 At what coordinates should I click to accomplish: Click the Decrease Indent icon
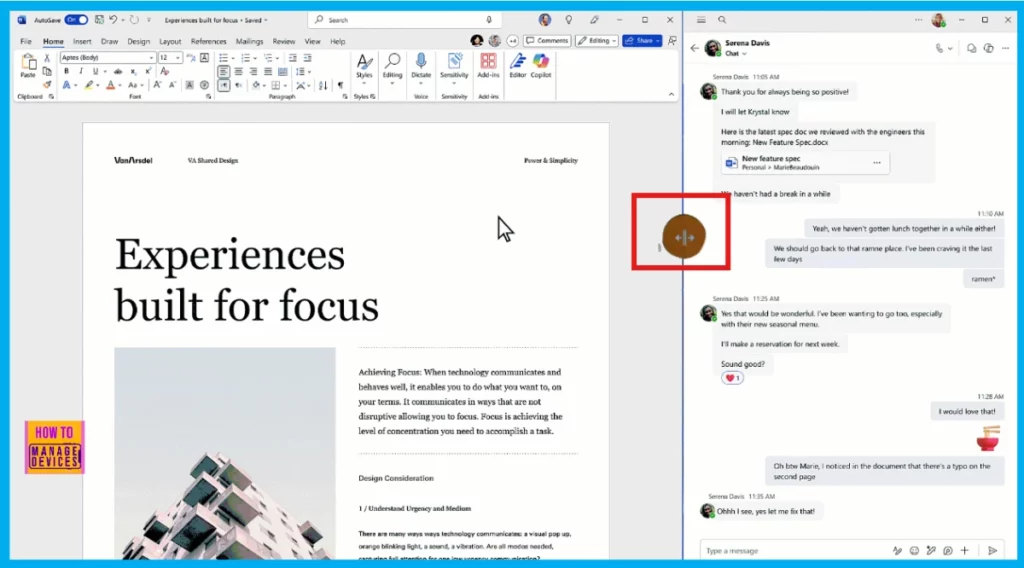pyautogui.click(x=293, y=58)
